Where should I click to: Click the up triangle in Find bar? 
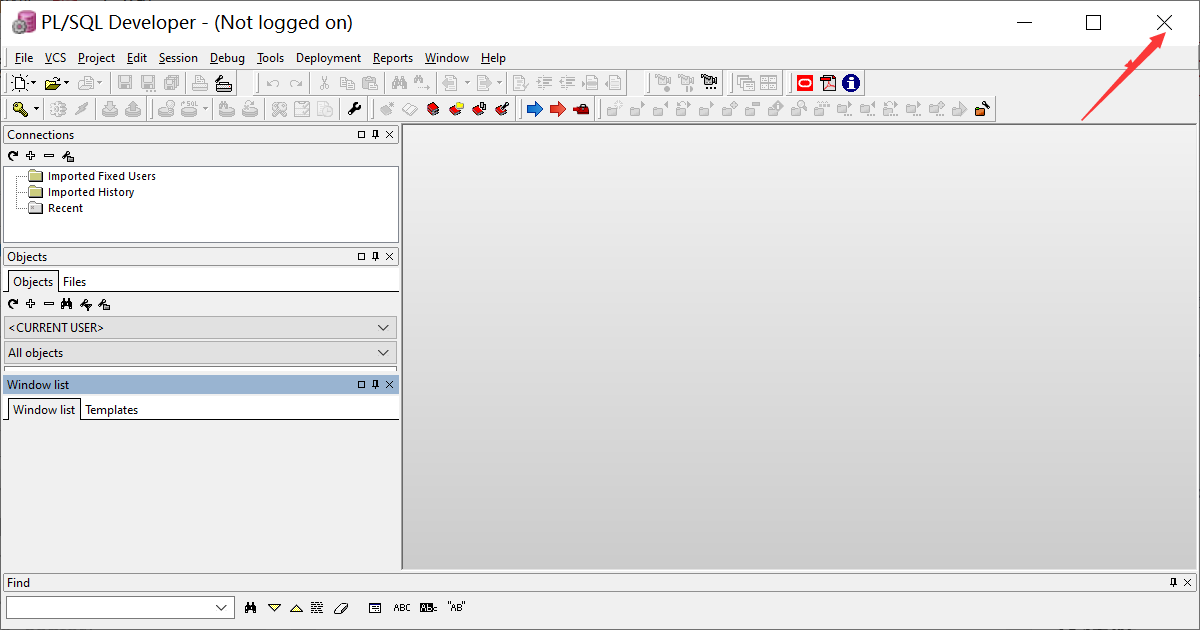296,607
